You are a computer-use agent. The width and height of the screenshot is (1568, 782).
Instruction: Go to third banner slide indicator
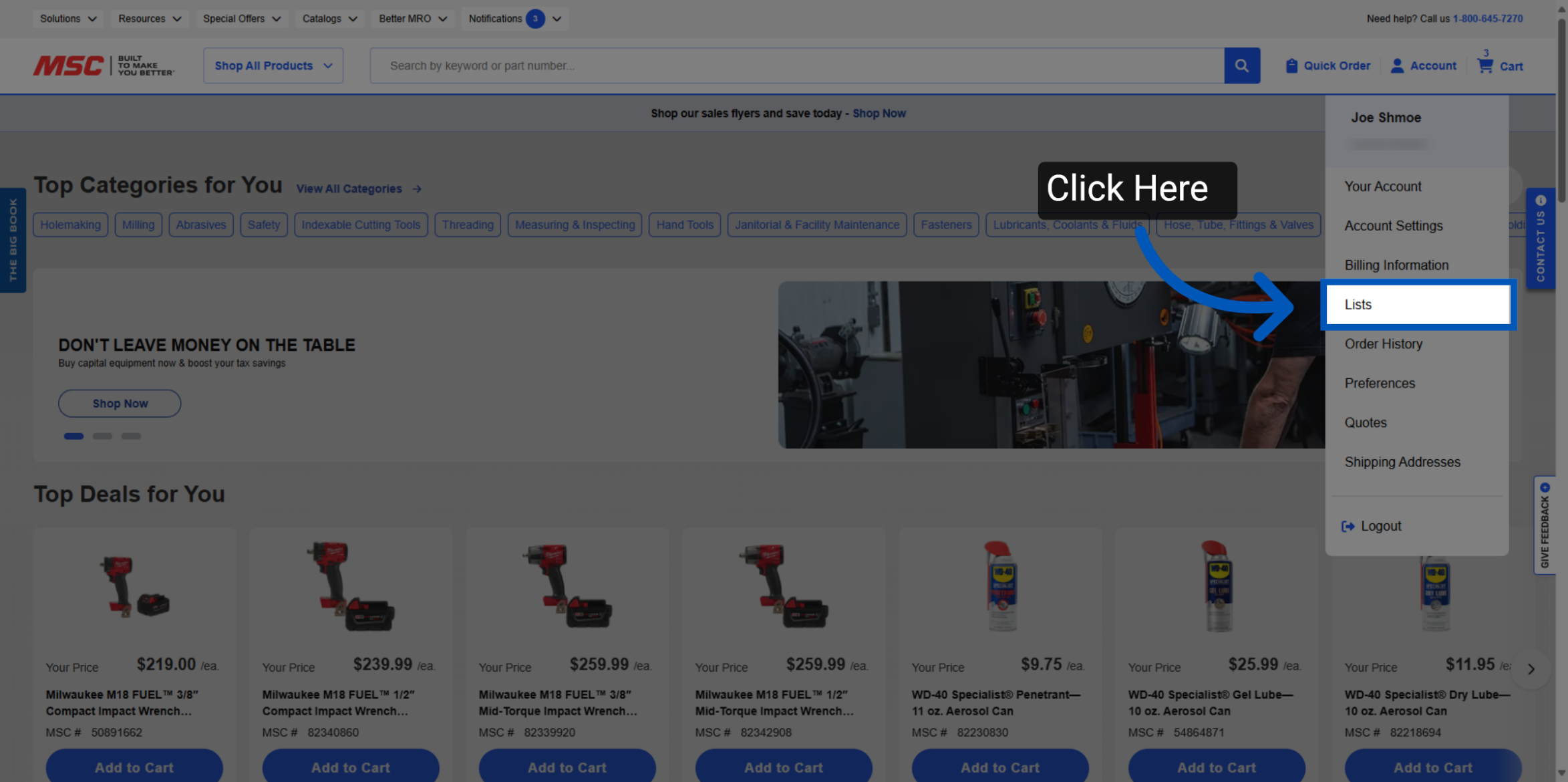pos(131,436)
